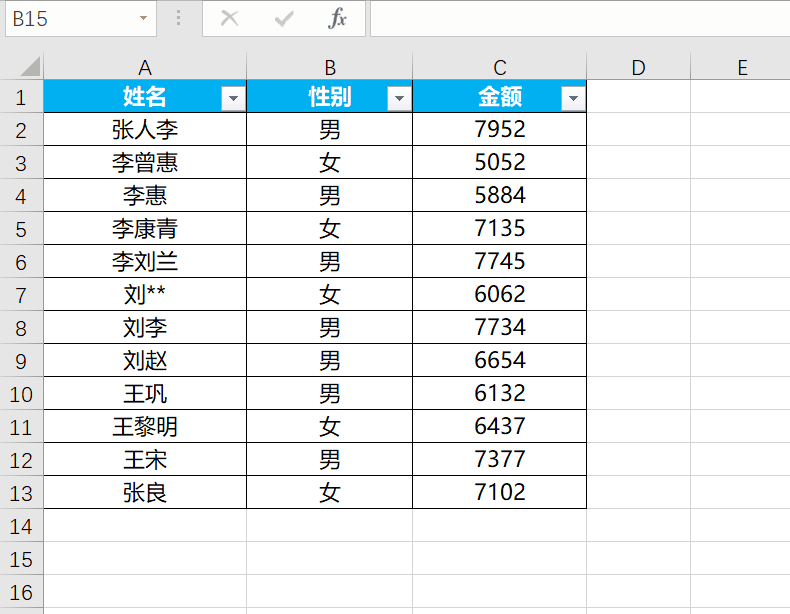Select the 性别 cell in row 2
The width and height of the screenshot is (790, 614).
tap(330, 129)
